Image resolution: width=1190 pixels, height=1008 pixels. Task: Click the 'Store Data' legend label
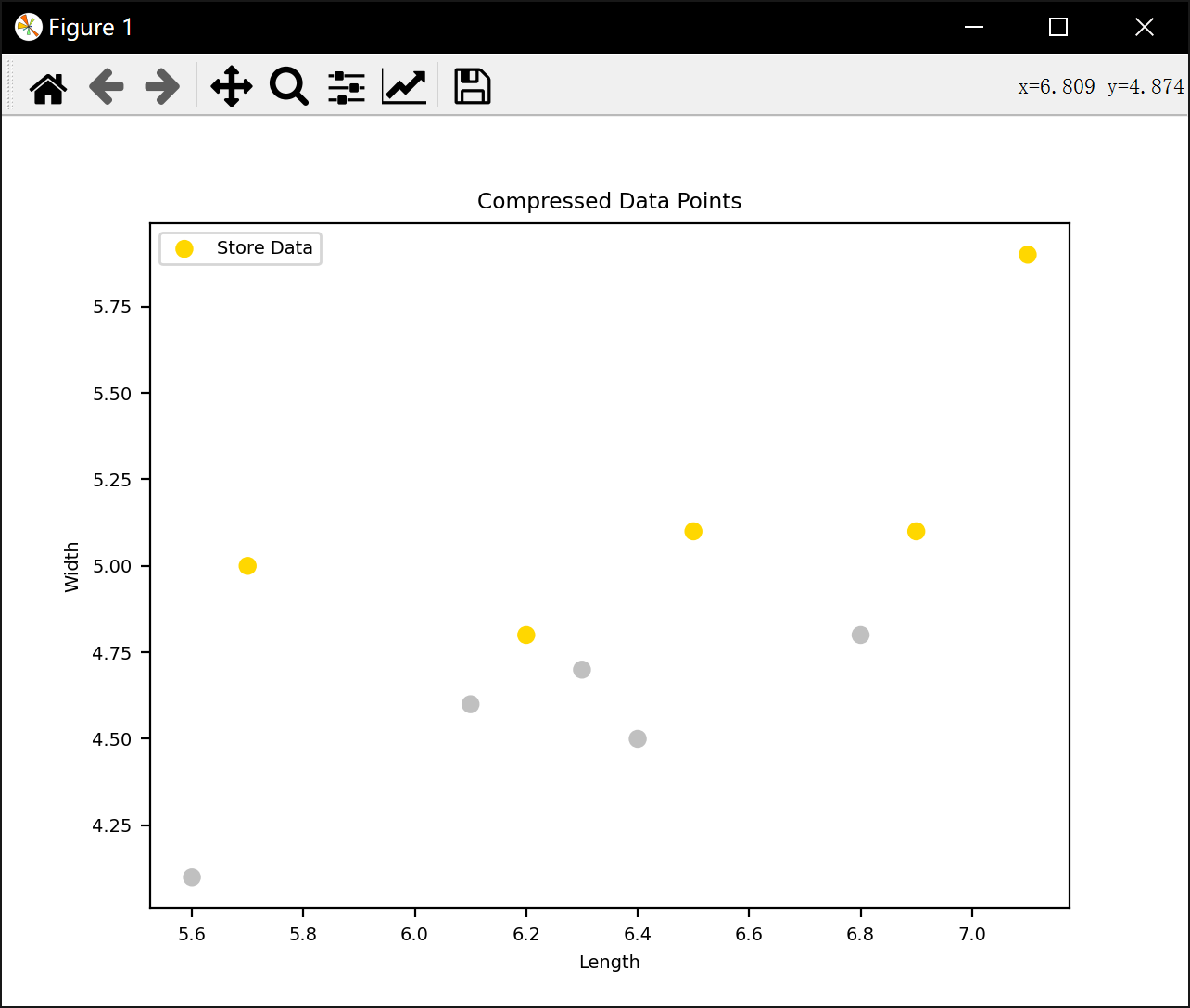pos(265,248)
